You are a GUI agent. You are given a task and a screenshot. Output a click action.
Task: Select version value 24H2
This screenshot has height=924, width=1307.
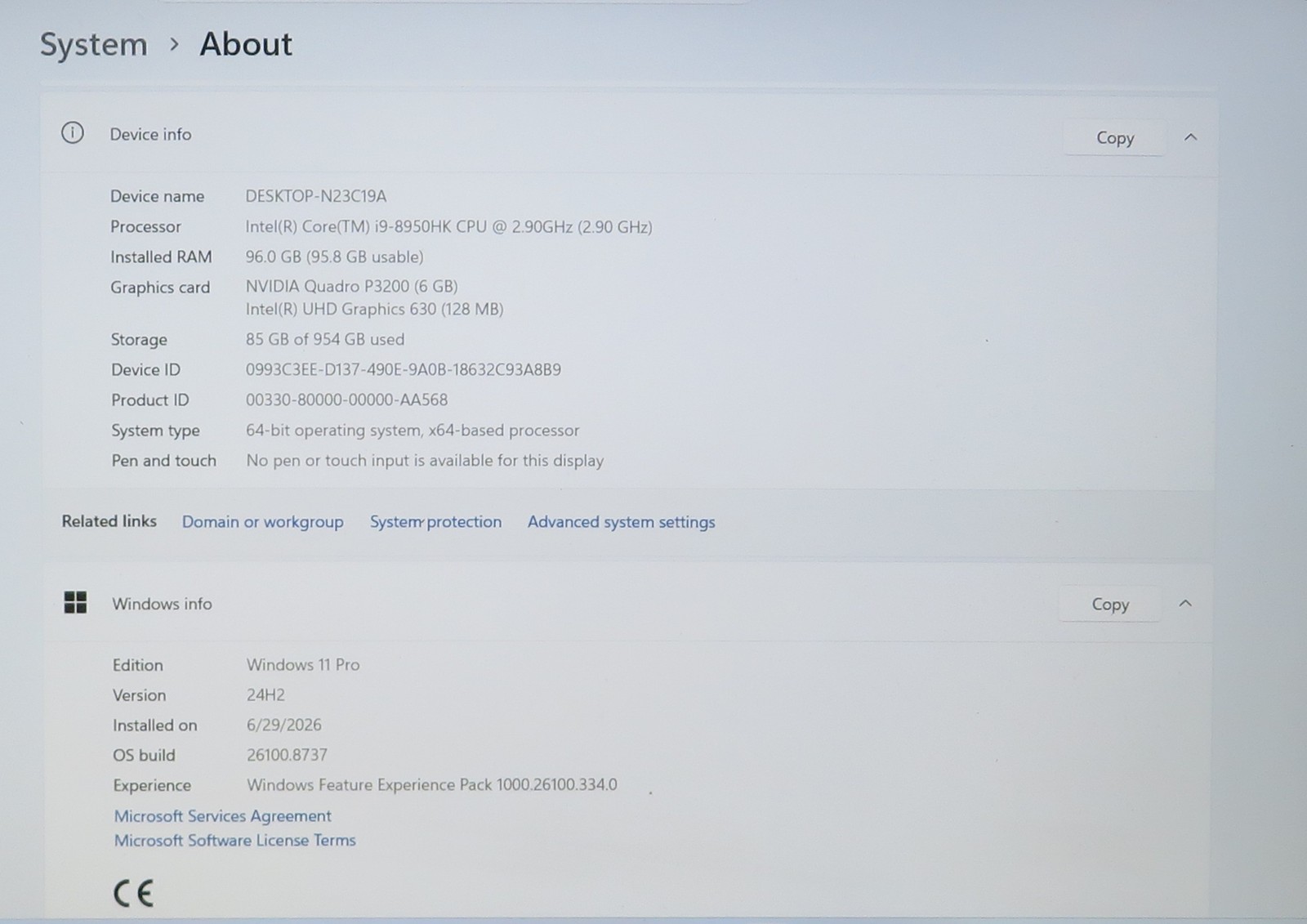(x=265, y=694)
